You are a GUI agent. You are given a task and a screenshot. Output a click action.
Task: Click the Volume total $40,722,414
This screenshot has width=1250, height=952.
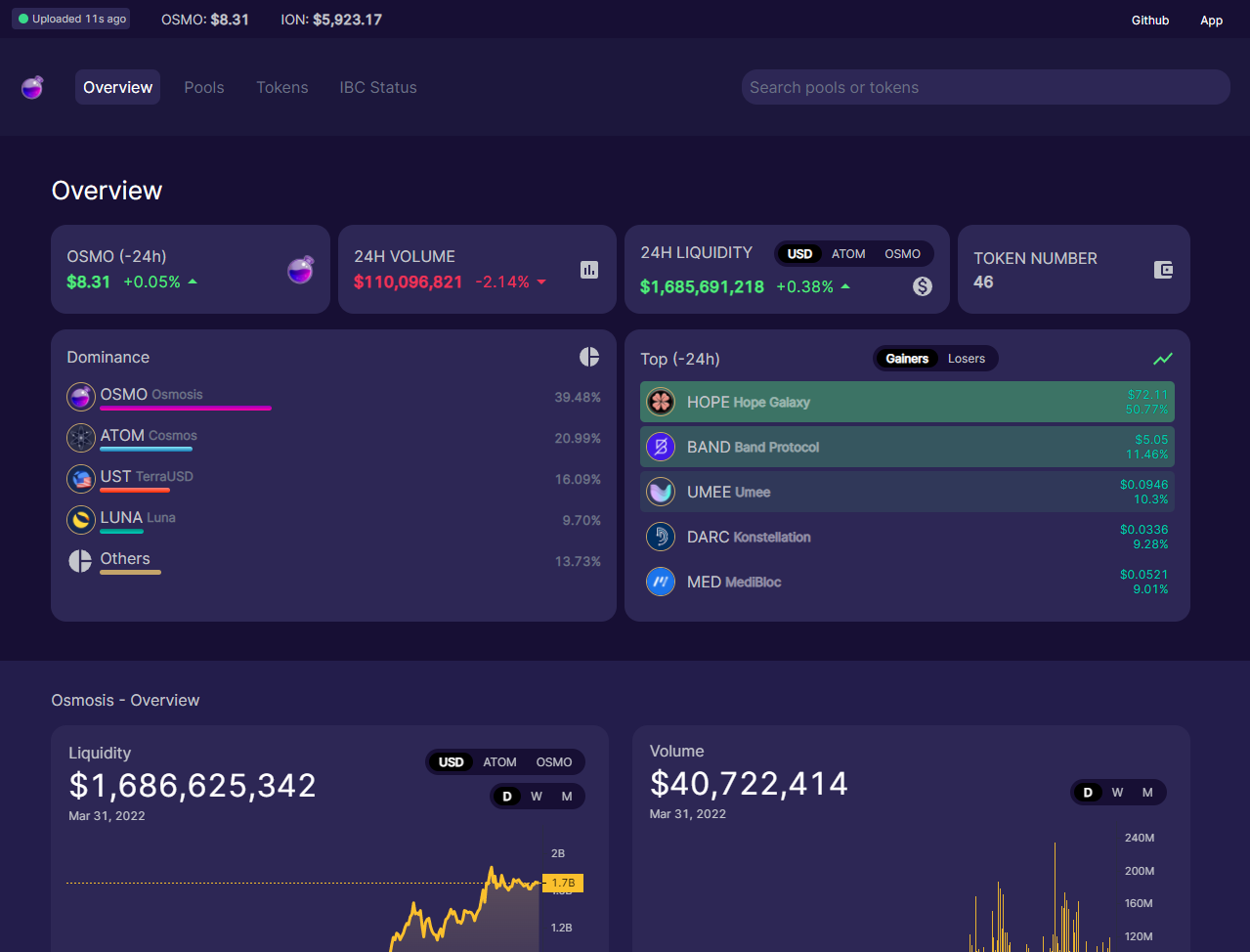(749, 783)
